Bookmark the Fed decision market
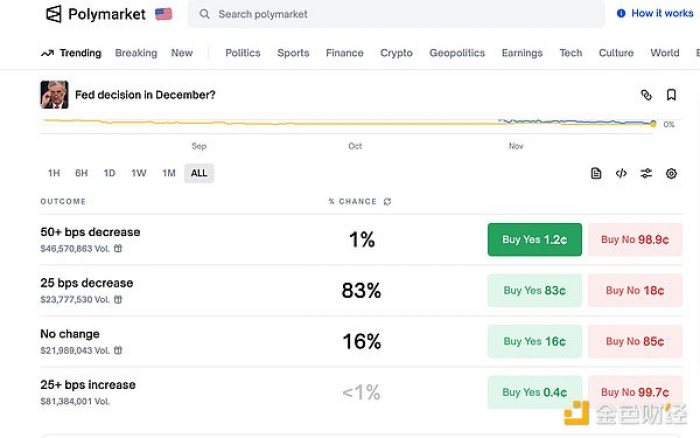The width and height of the screenshot is (700, 438). tap(671, 95)
